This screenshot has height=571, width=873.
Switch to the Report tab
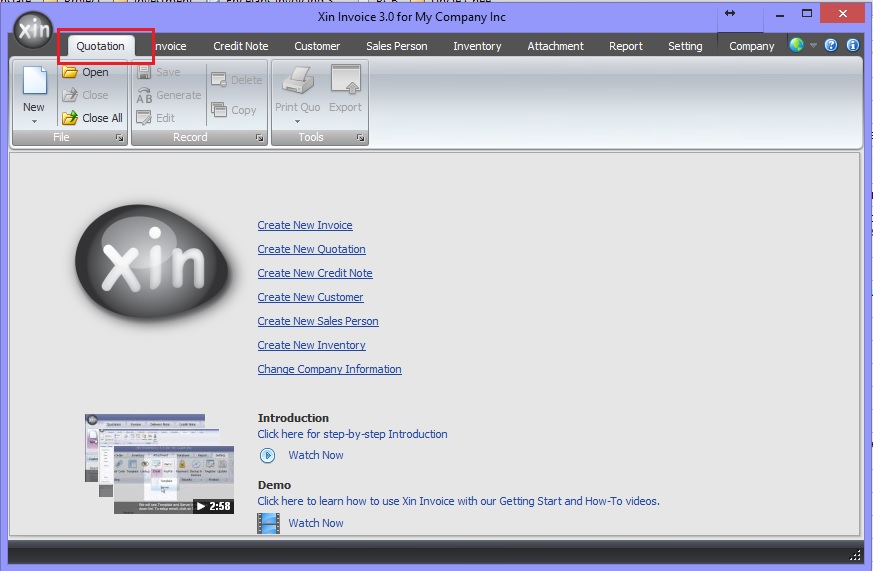[626, 46]
